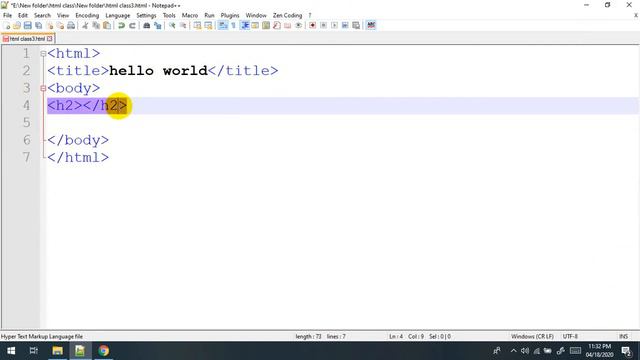Click the Stop recording macro icon
Screen dimensions: 640x360
(x=323, y=25)
